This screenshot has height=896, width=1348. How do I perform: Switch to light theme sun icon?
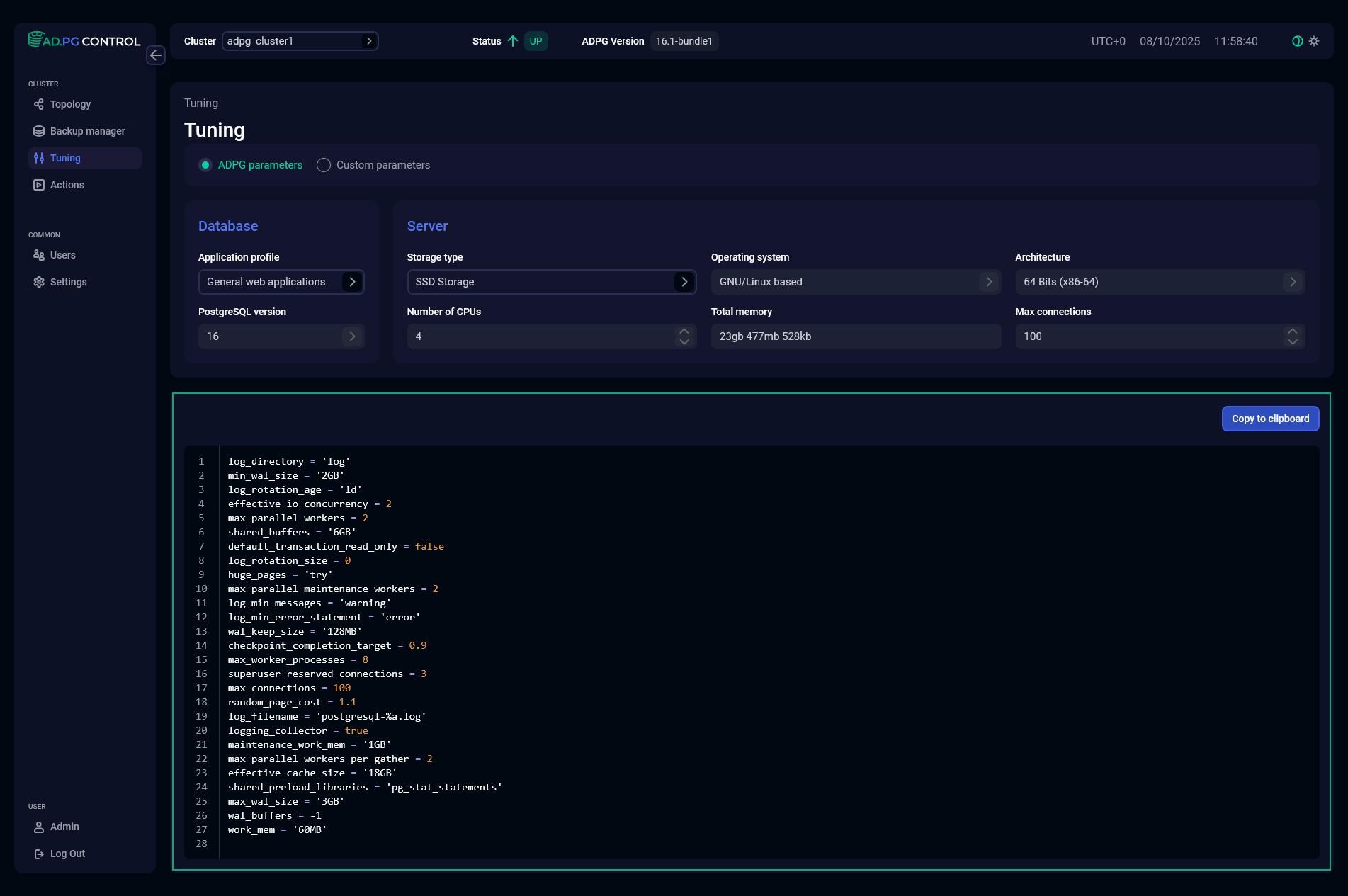1314,41
